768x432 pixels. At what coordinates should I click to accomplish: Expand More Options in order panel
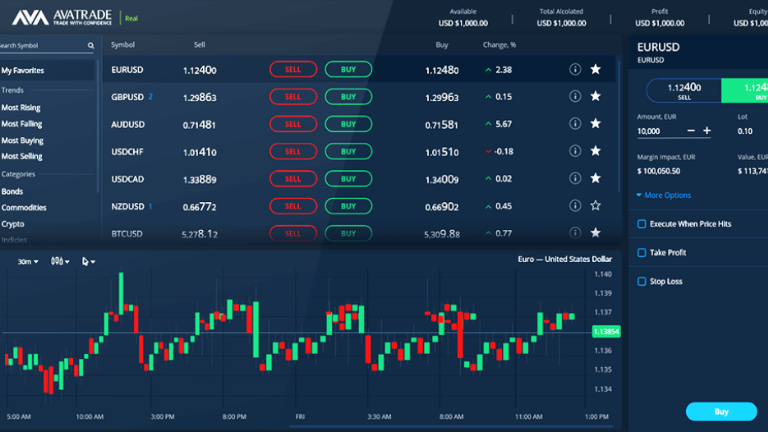point(664,195)
